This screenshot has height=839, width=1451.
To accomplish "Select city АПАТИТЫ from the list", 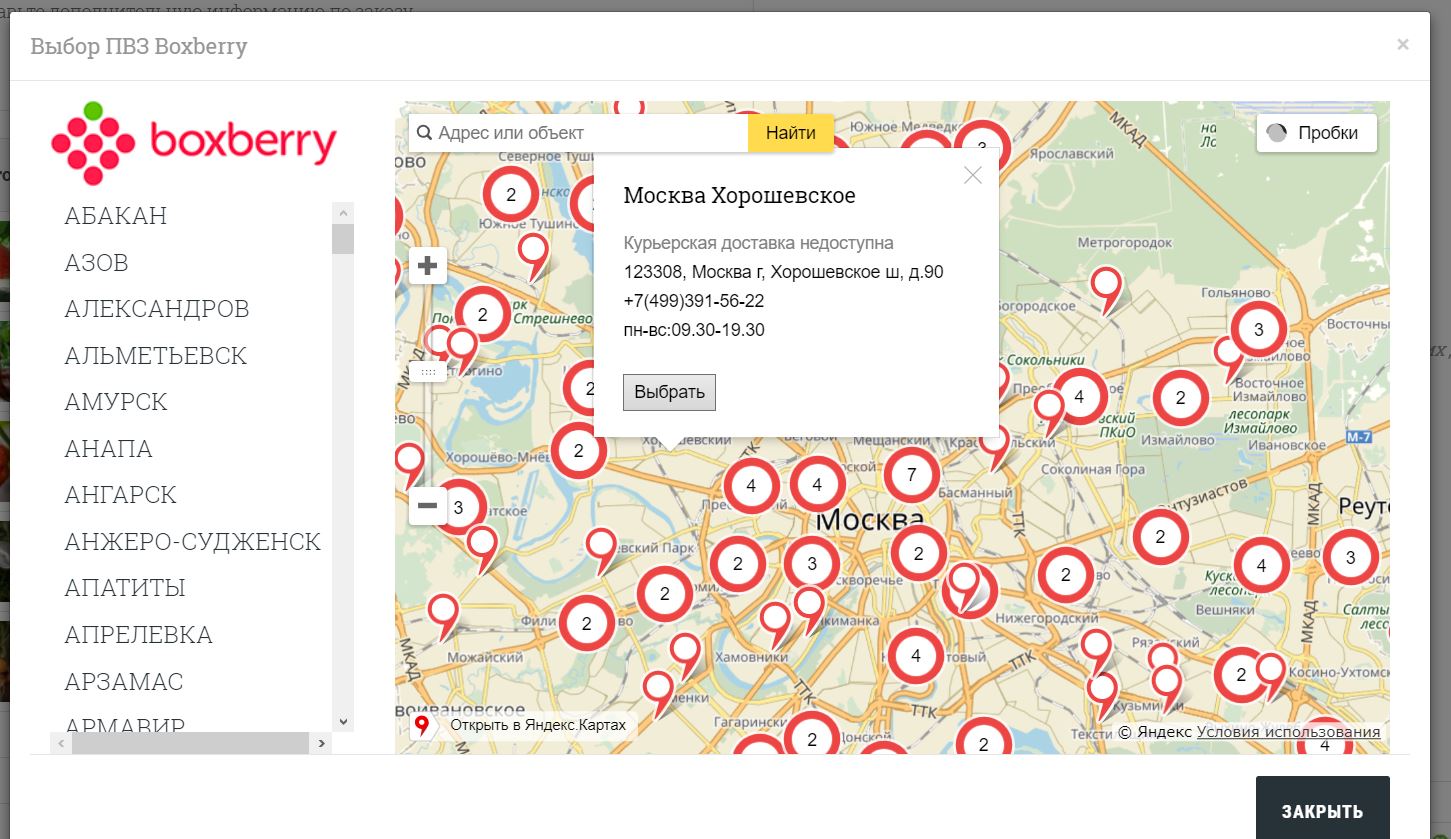I will coord(125,588).
